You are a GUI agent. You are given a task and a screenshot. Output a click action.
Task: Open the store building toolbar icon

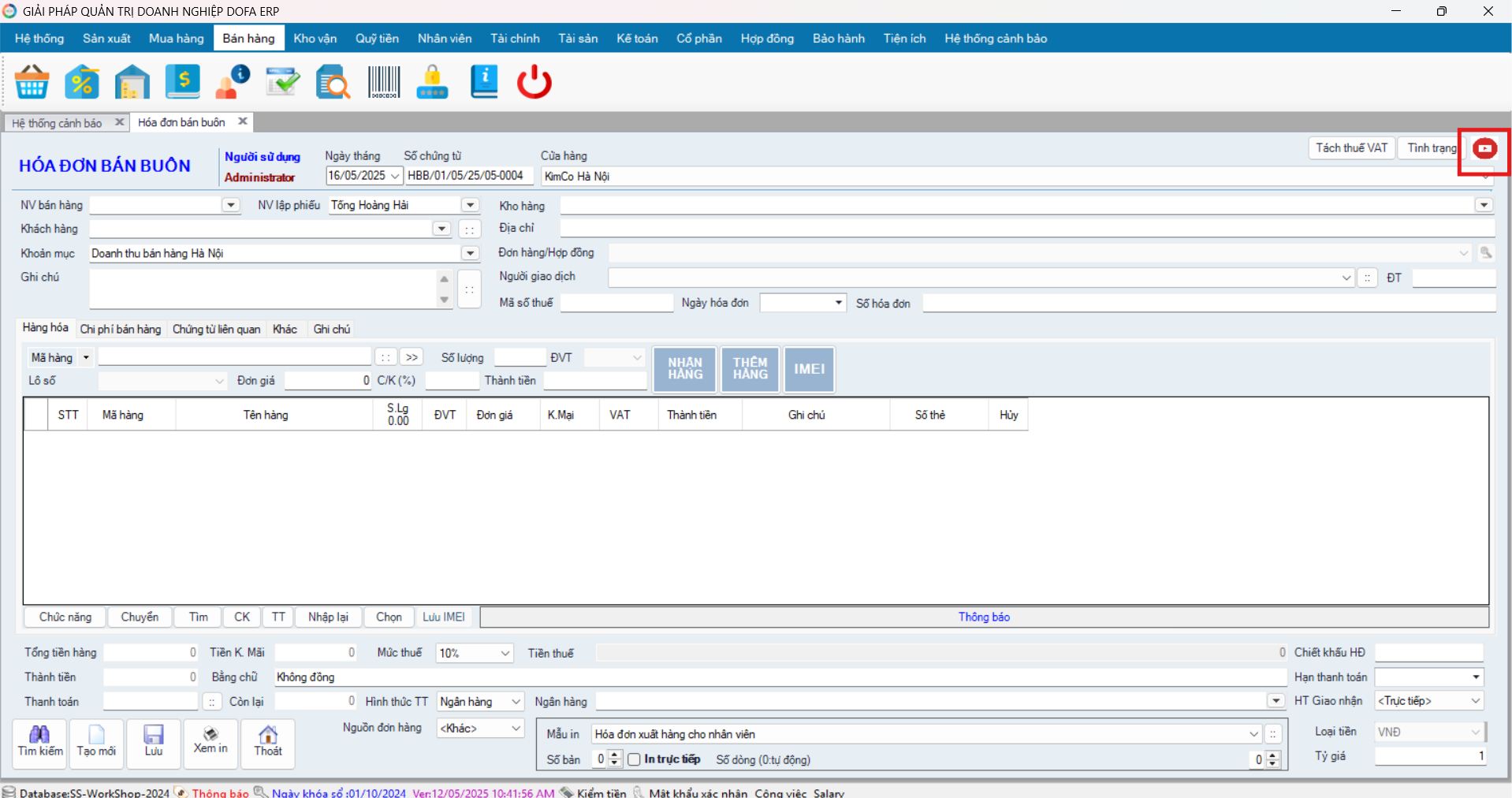(x=132, y=81)
